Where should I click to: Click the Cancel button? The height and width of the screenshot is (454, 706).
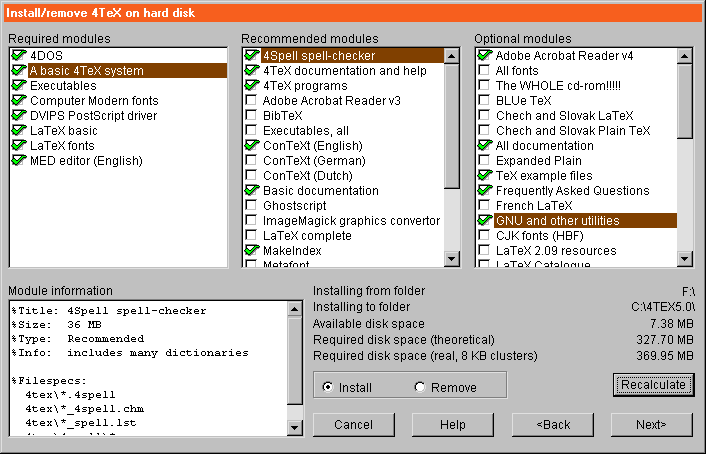tap(353, 425)
